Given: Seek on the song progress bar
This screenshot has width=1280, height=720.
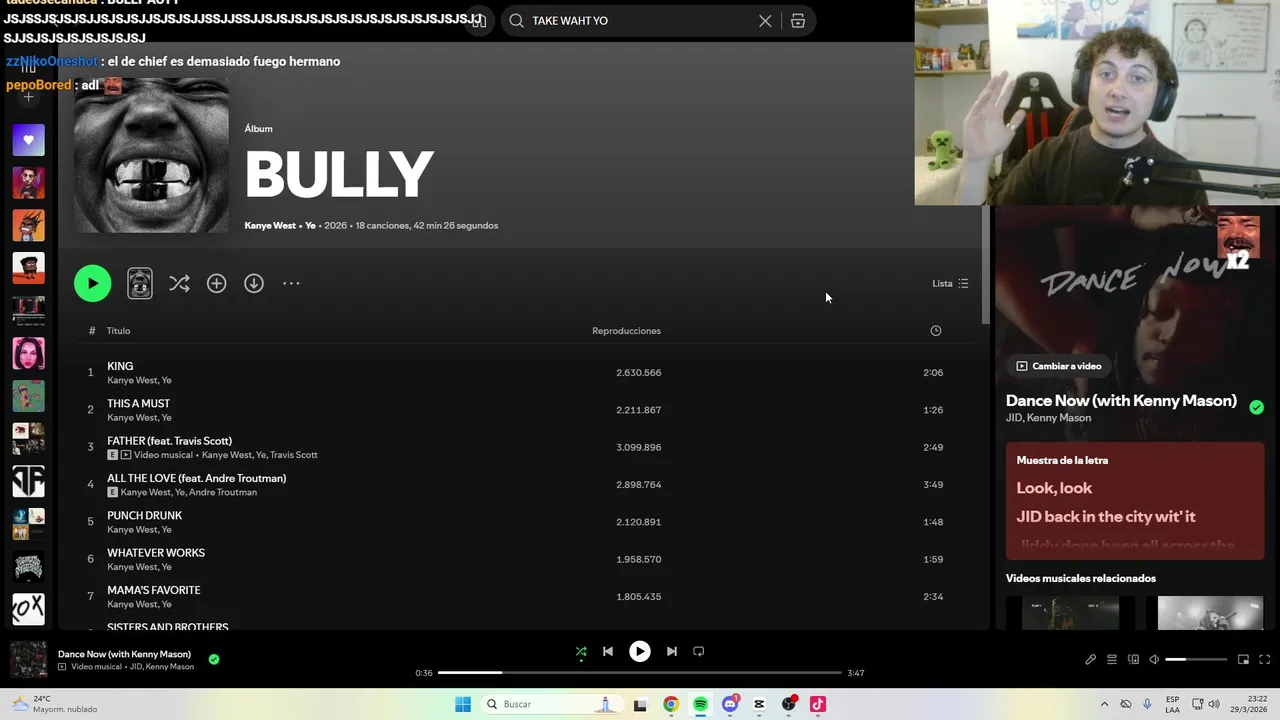Looking at the screenshot, I should click(640, 673).
